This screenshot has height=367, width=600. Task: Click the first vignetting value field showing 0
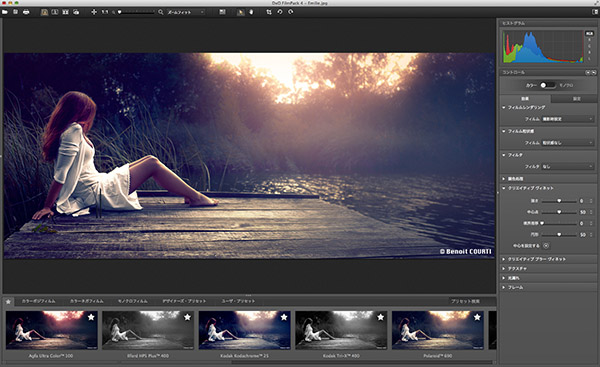pyautogui.click(x=582, y=201)
